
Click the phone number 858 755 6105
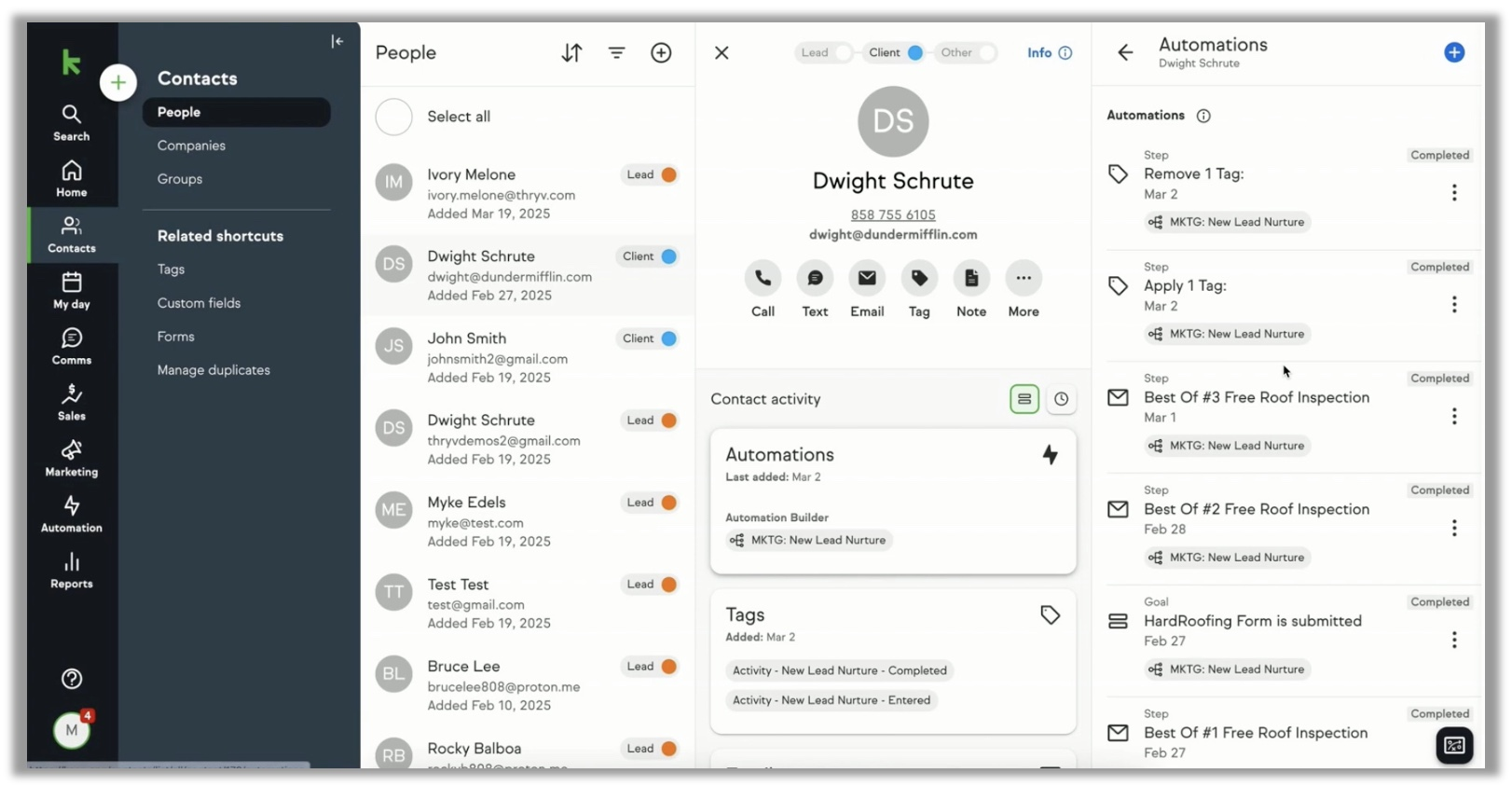[x=893, y=214]
